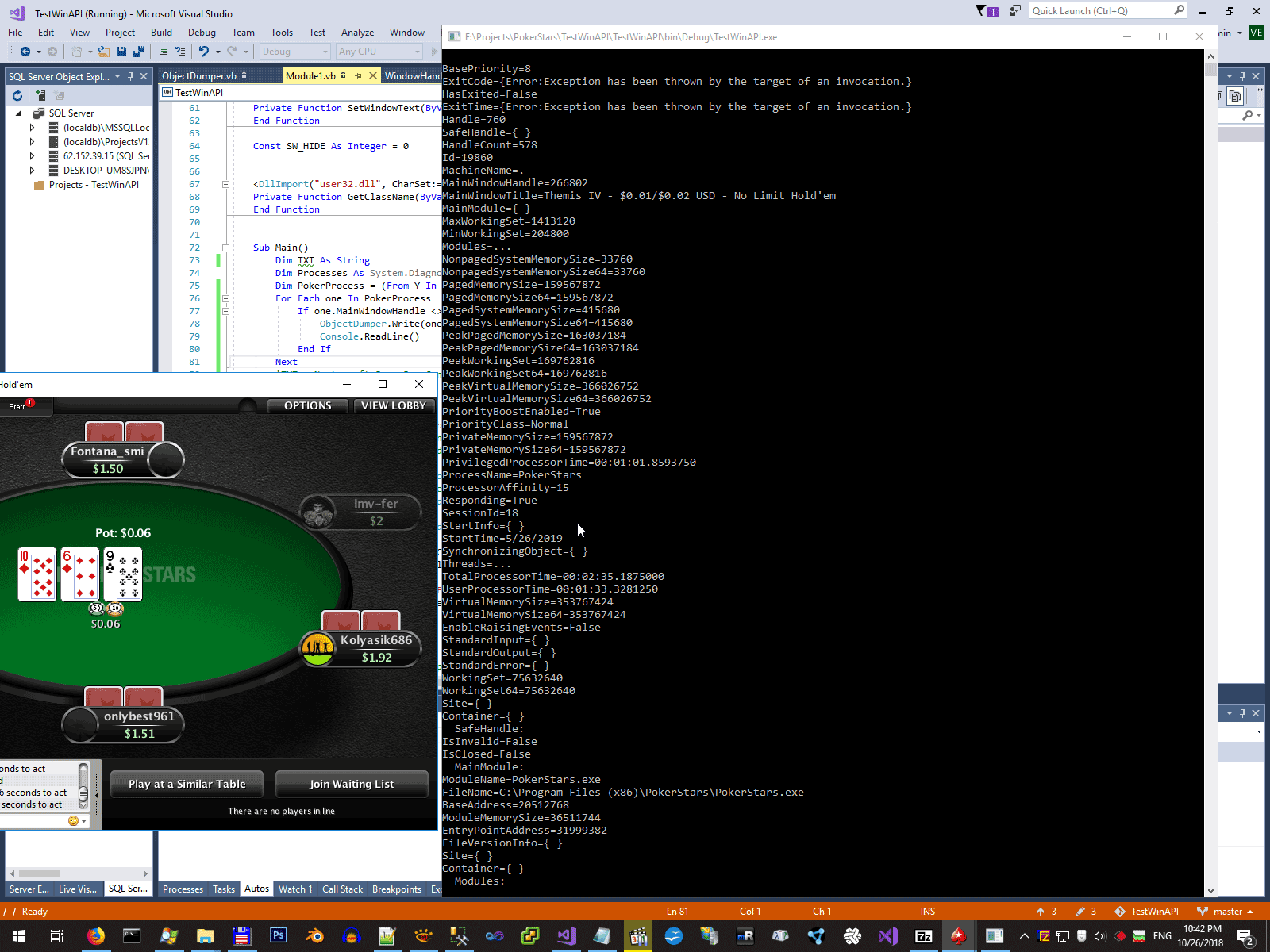Click the TestWinAPI project navigation dropdown
The width and height of the screenshot is (1270, 952).
click(x=299, y=93)
